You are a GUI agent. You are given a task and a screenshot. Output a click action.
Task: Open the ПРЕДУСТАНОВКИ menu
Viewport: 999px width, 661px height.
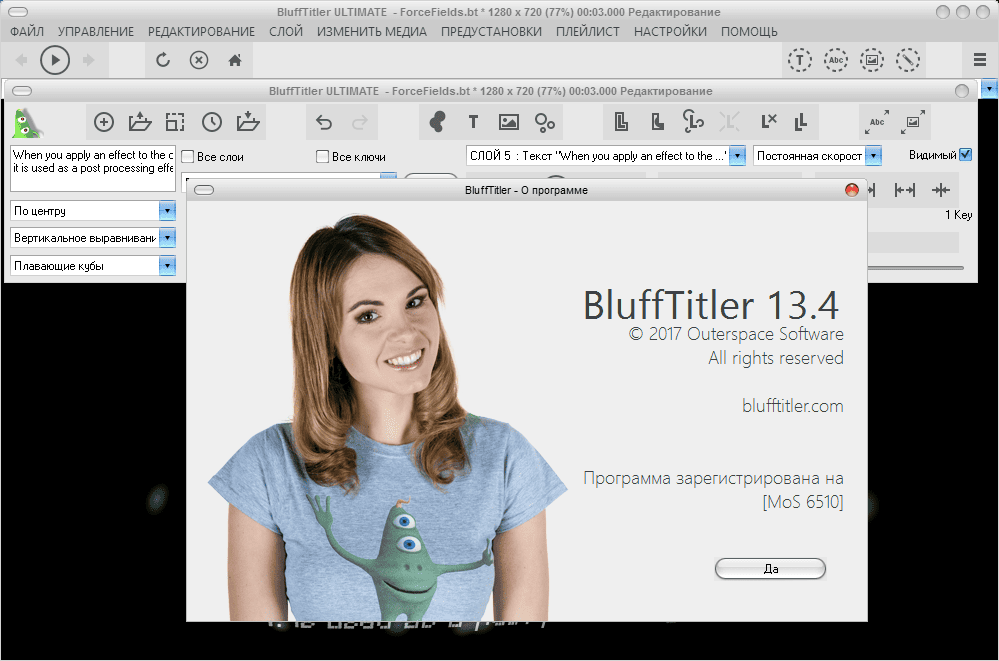point(491,31)
